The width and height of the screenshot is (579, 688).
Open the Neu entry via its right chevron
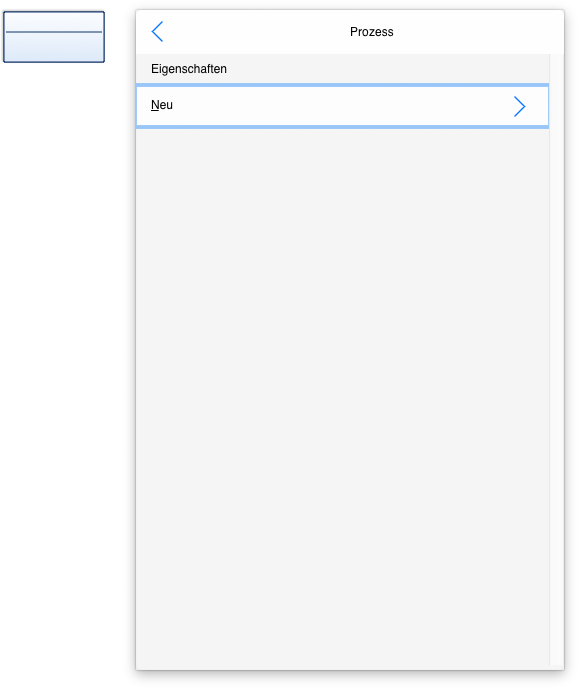pyautogui.click(x=520, y=106)
